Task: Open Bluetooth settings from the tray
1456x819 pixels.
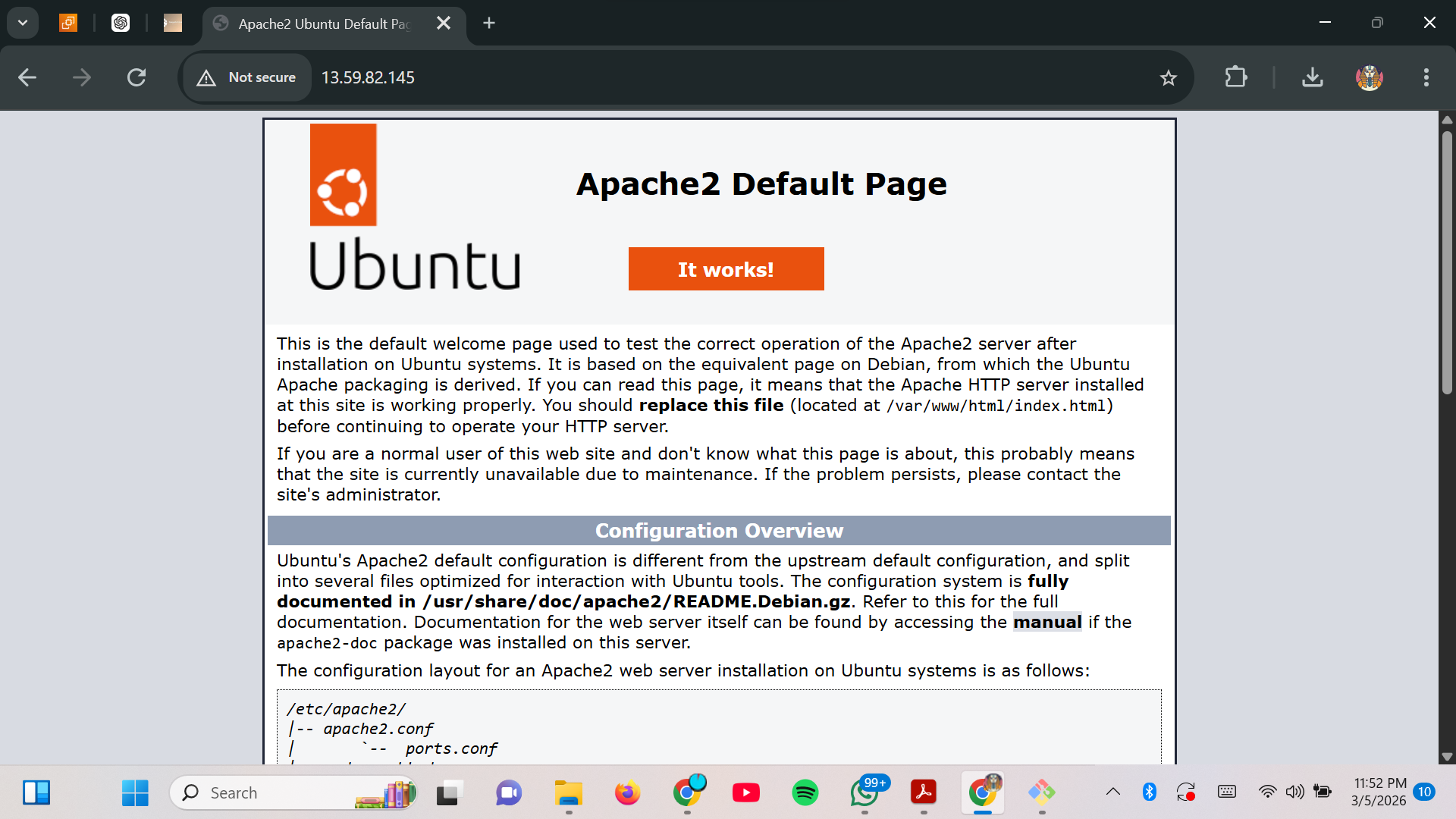Action: click(x=1150, y=792)
